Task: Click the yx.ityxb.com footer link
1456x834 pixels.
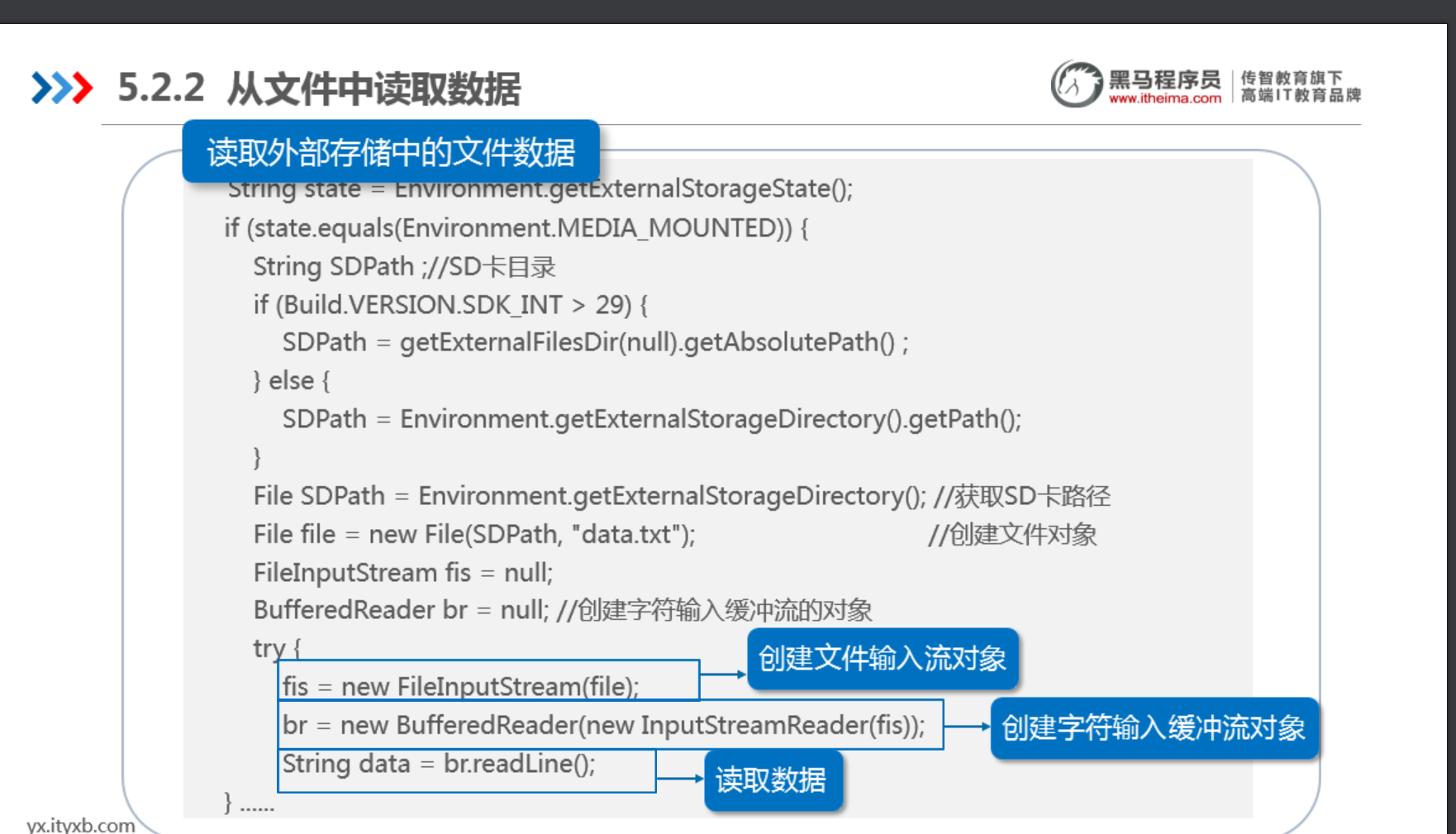Action: click(x=80, y=825)
